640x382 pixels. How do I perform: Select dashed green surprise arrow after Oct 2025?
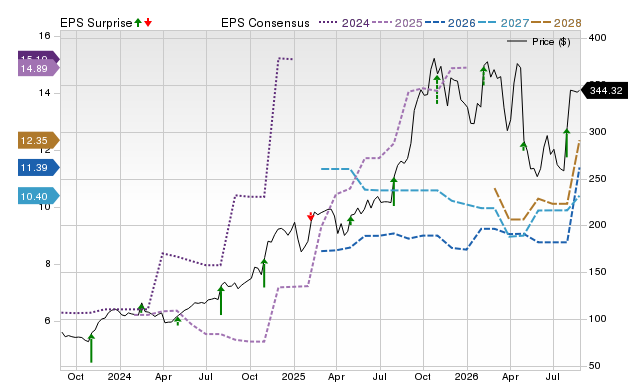(x=437, y=89)
